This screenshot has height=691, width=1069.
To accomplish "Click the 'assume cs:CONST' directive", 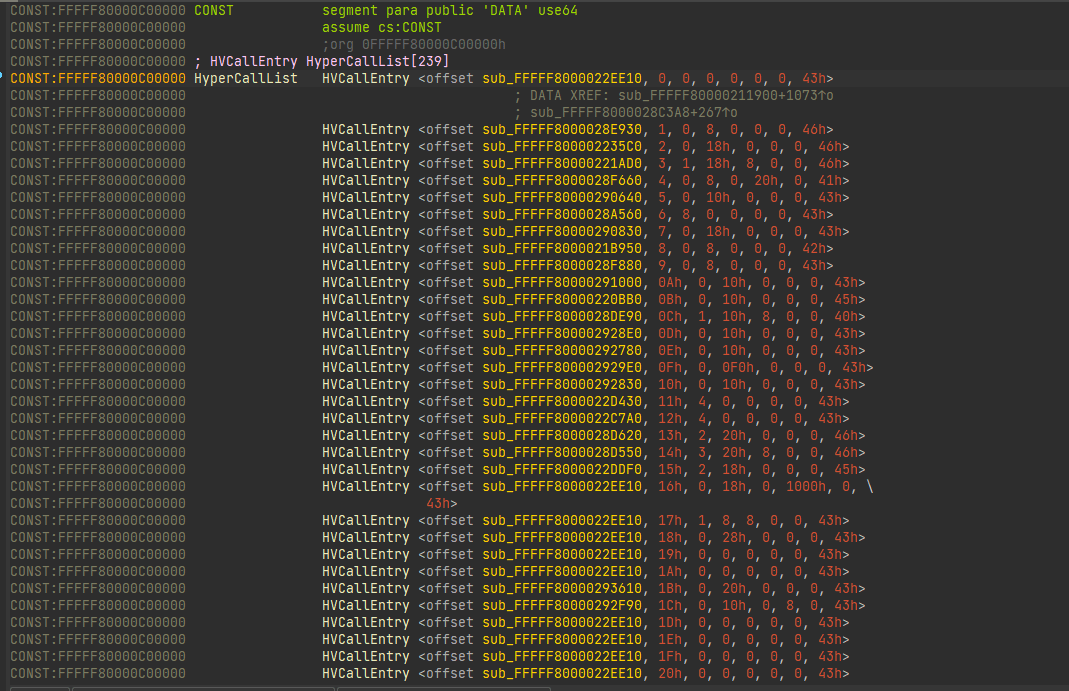I will 382,27.
